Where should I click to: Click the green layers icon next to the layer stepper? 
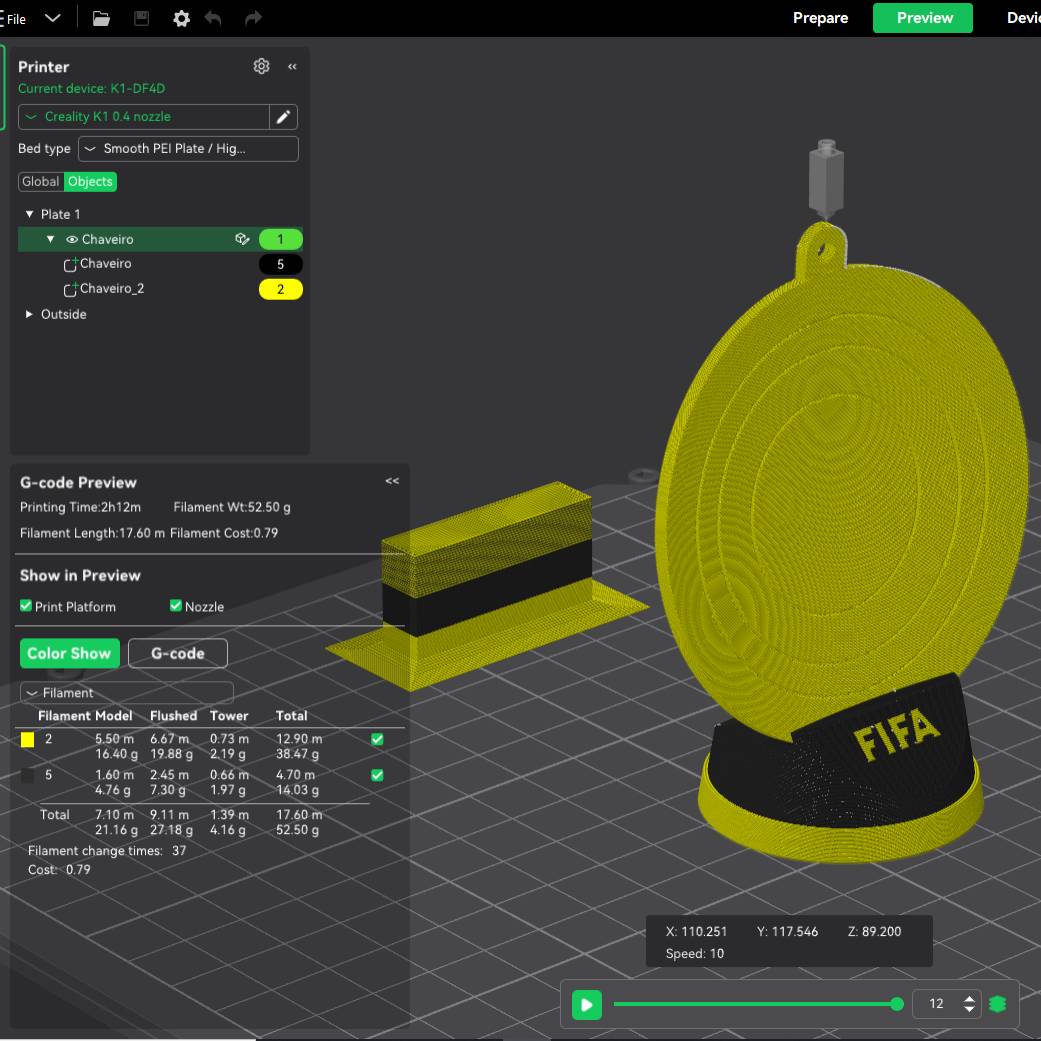pos(997,1003)
